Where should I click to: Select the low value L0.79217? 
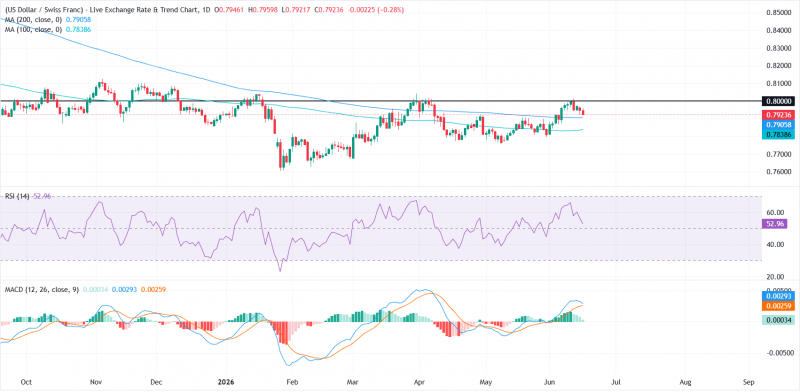point(297,11)
